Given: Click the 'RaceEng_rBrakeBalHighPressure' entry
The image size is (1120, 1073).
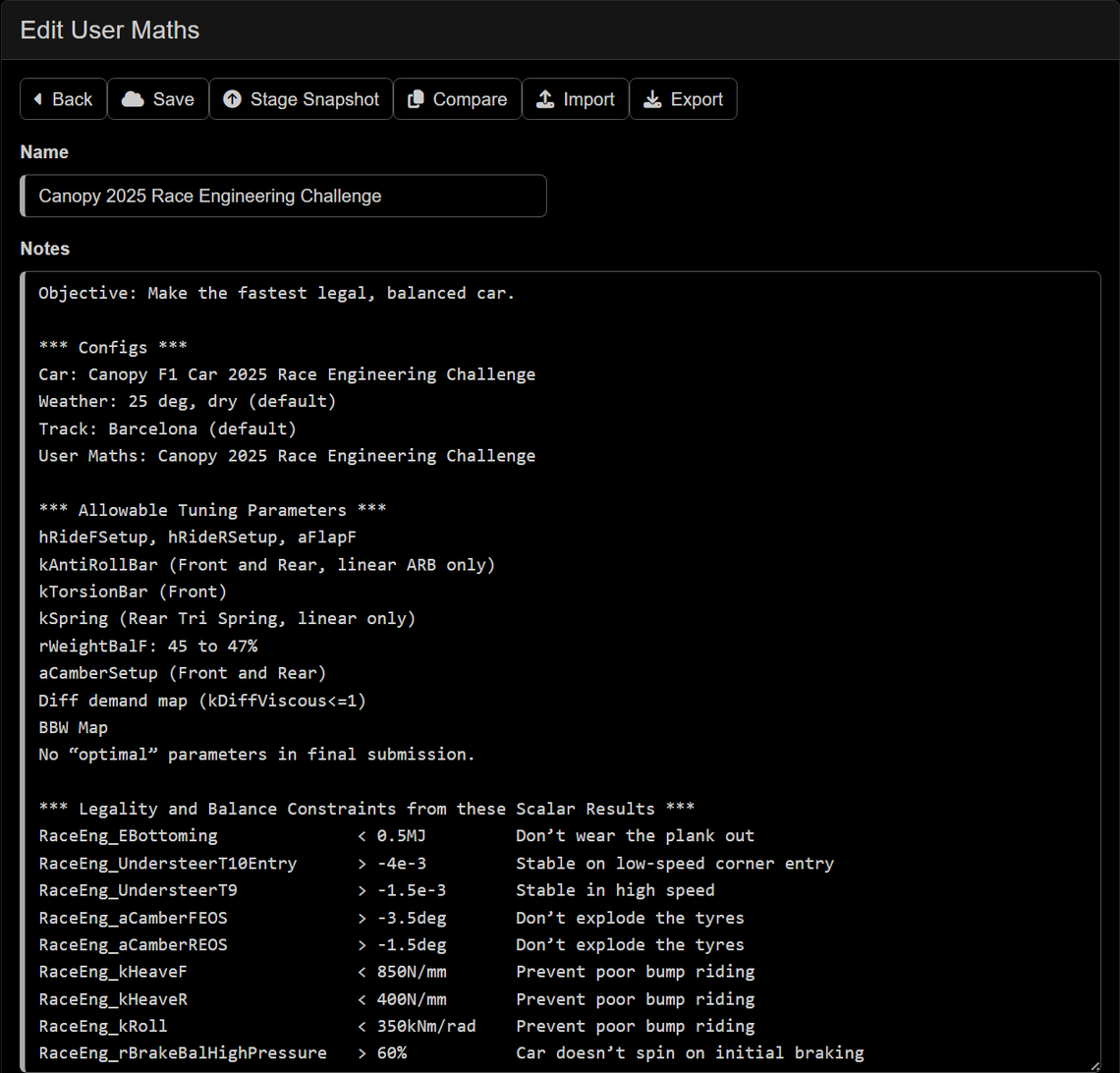Looking at the screenshot, I should click(x=183, y=1053).
